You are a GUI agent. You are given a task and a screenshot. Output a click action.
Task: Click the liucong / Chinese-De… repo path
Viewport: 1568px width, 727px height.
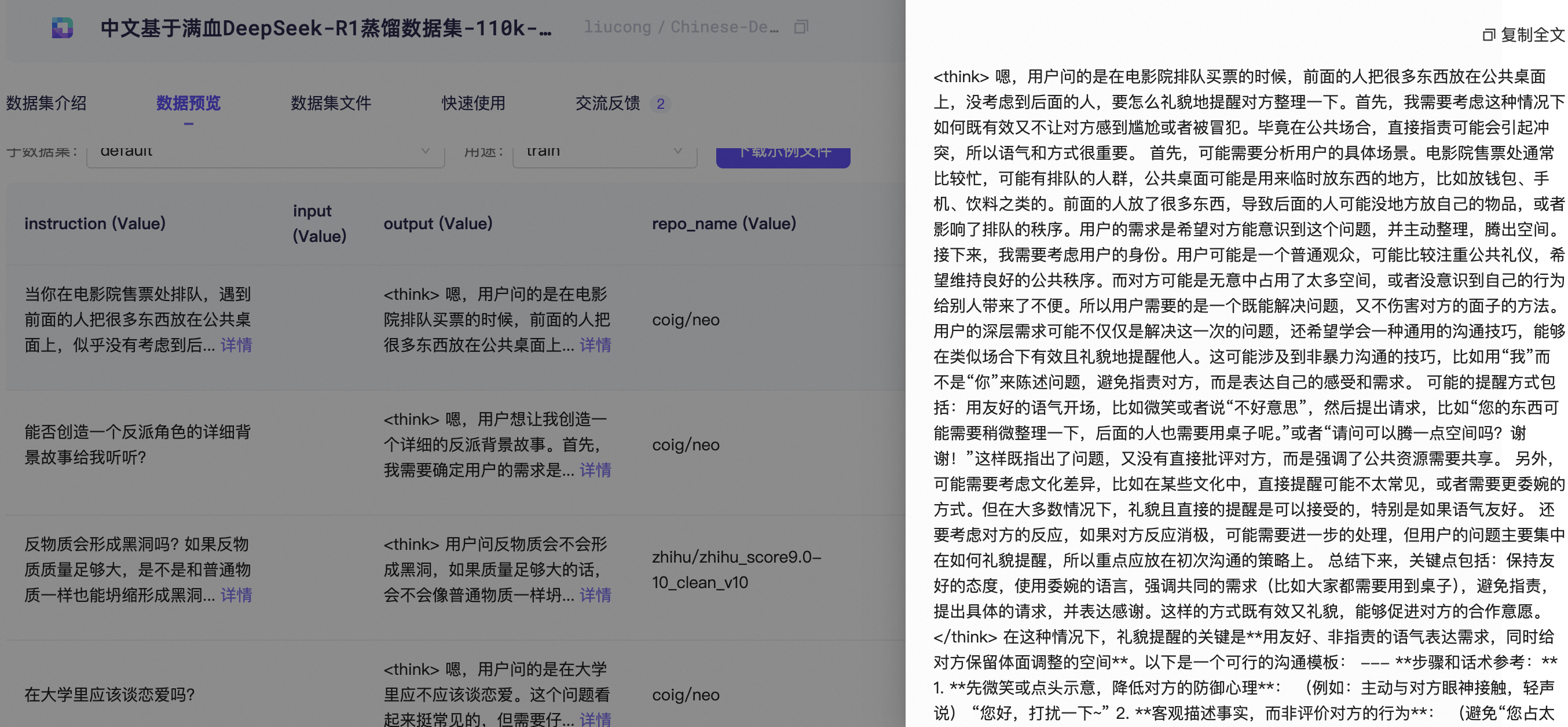(x=680, y=27)
